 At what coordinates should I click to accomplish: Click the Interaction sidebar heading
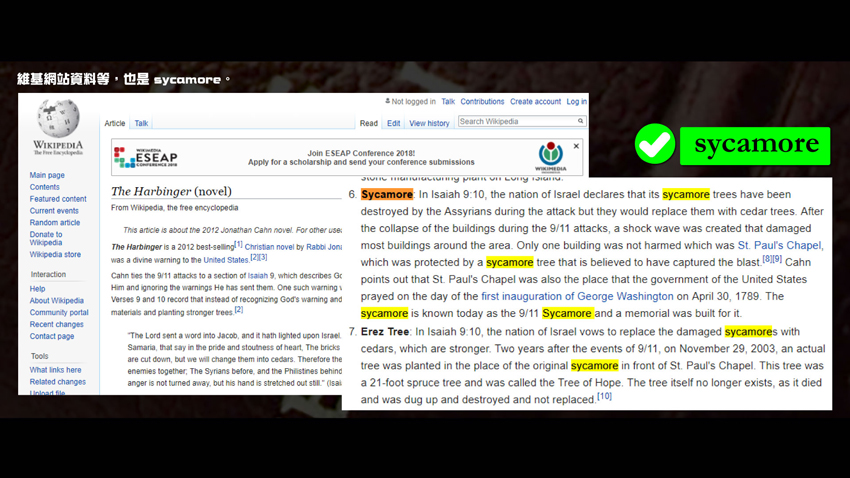coord(48,275)
